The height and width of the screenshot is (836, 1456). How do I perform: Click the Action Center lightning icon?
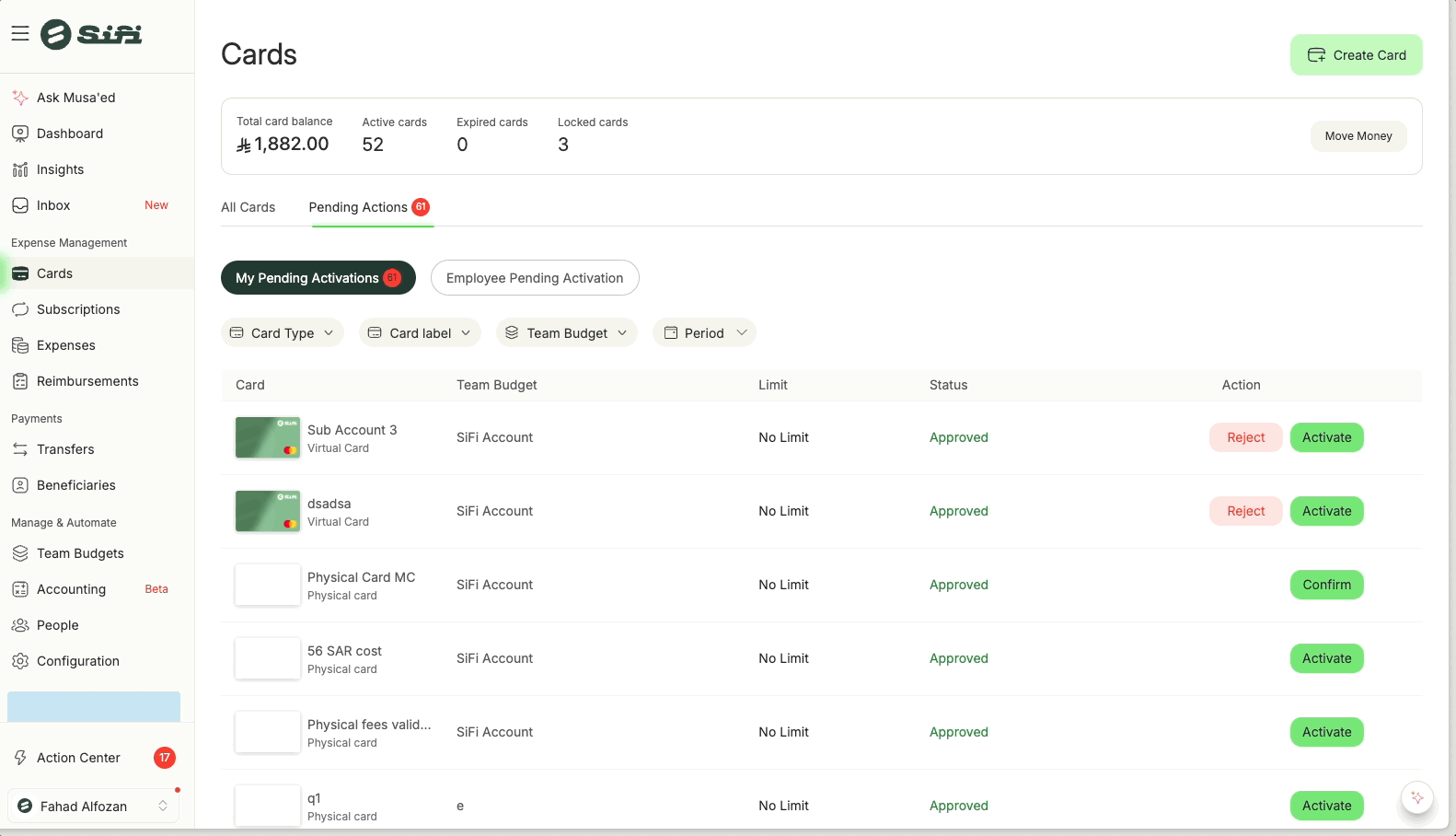(x=20, y=758)
